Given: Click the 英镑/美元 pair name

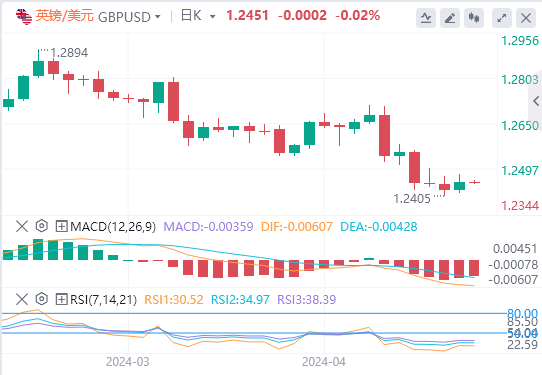Looking at the screenshot, I should click(65, 16).
